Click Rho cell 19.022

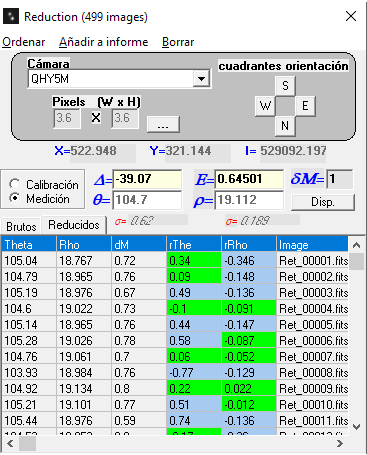(84, 309)
